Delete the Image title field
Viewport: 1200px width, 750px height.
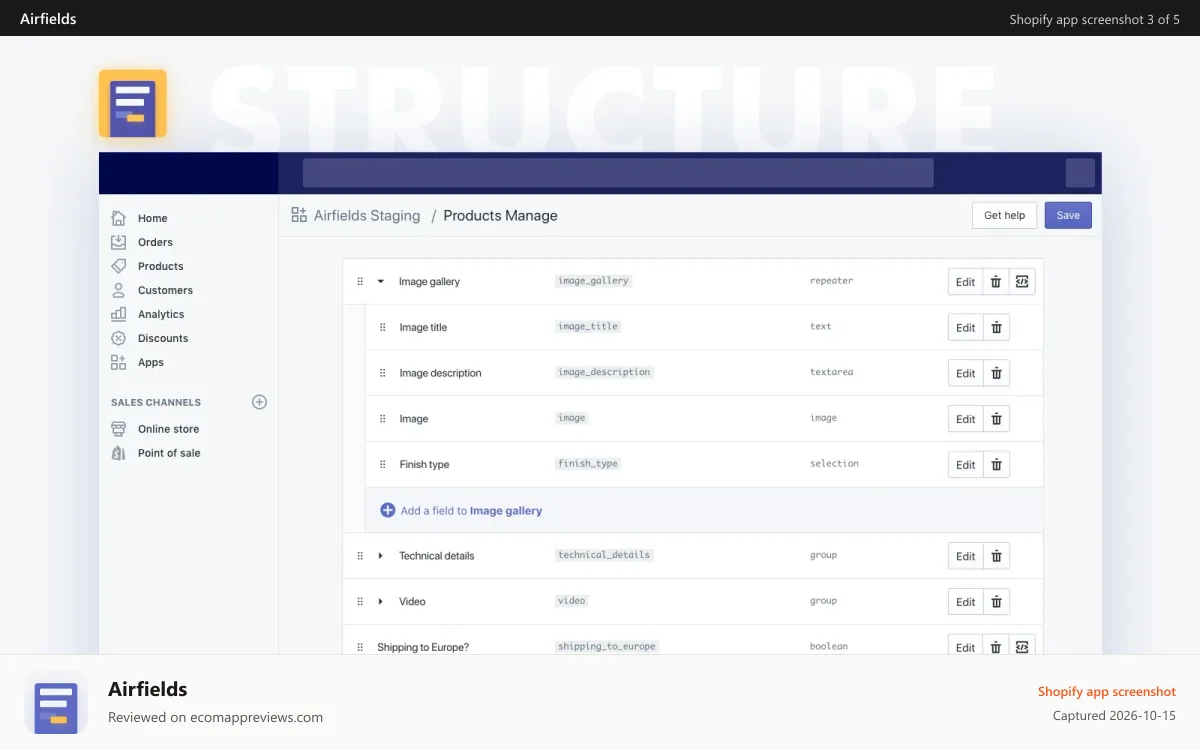click(x=996, y=327)
